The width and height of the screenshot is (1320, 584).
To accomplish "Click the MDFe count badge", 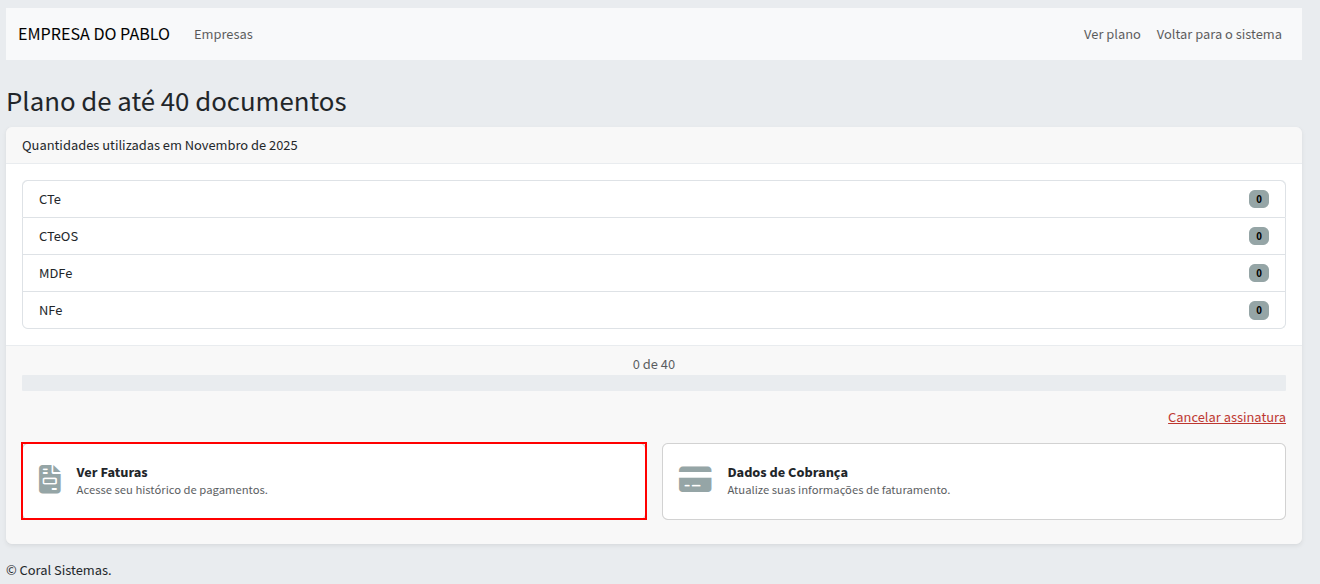I will tap(1258, 273).
